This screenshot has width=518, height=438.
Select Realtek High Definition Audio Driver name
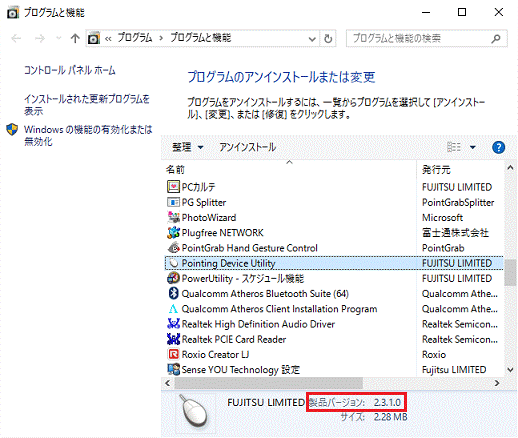coord(258,324)
